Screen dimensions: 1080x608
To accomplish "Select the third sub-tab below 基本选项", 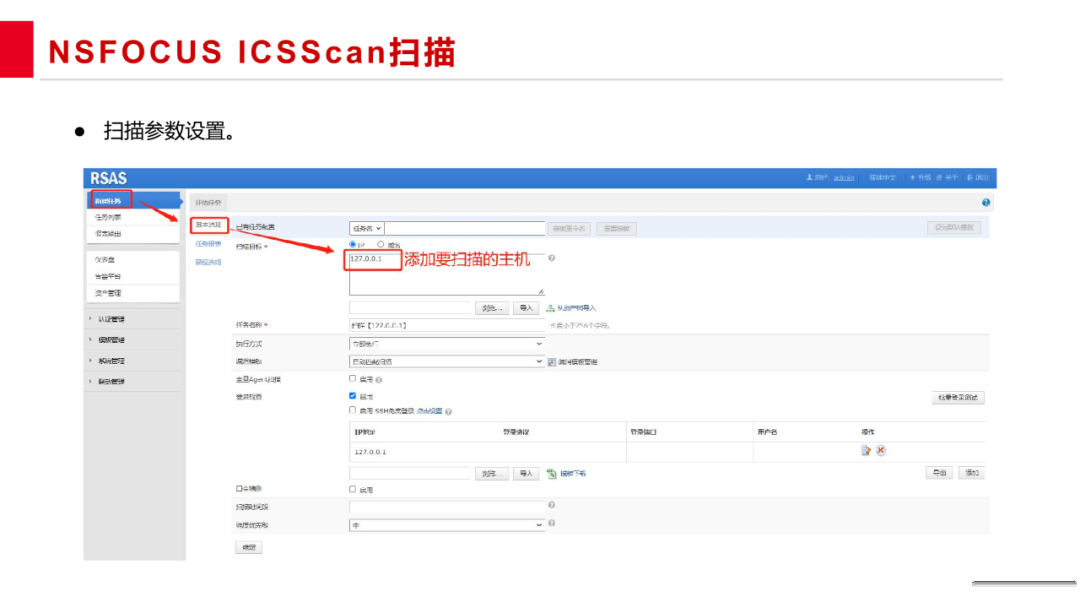I will [209, 262].
